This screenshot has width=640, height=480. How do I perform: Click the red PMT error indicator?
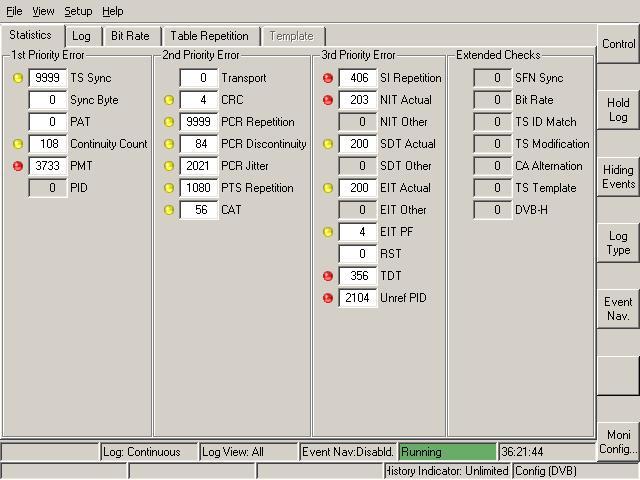point(18,166)
